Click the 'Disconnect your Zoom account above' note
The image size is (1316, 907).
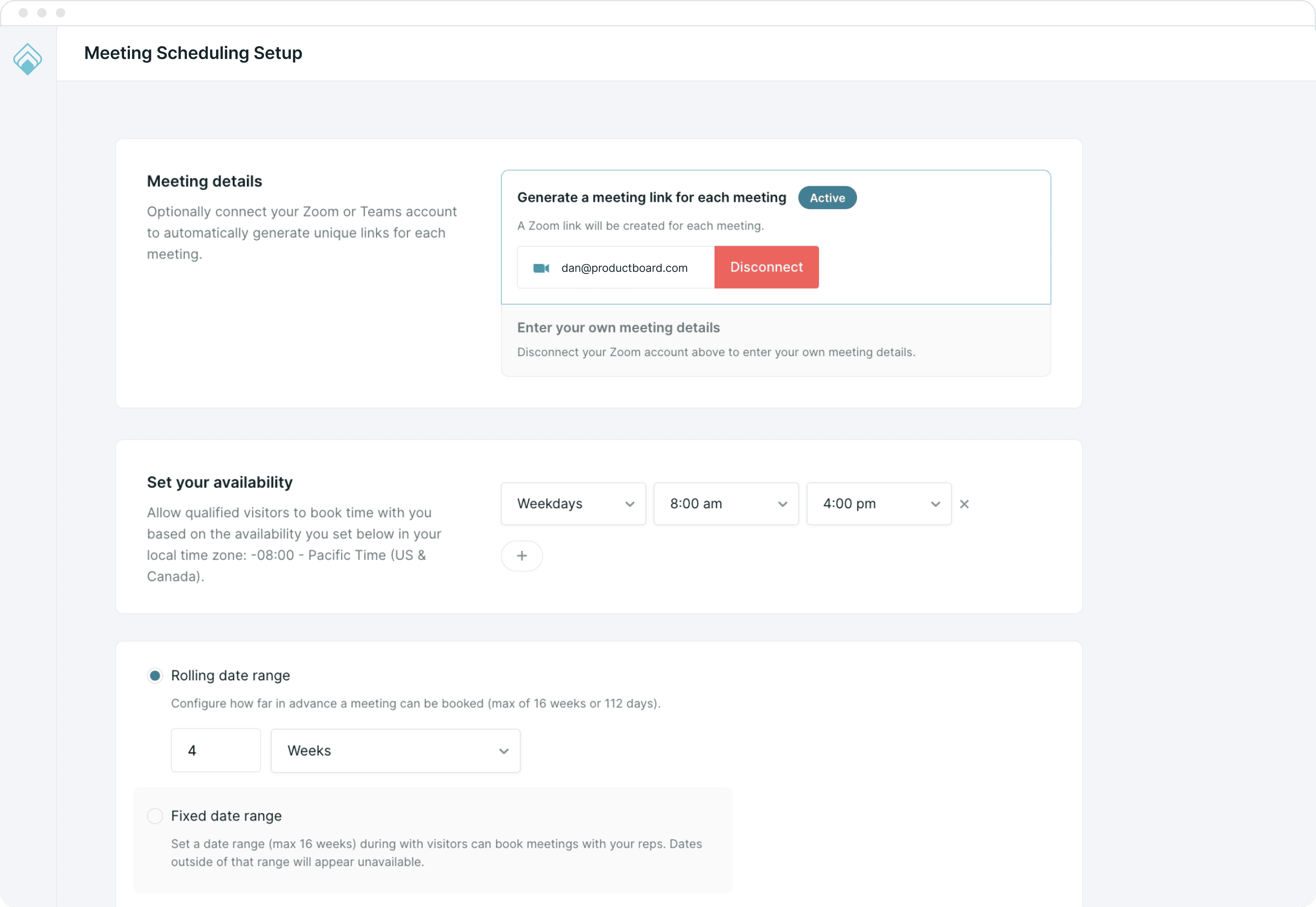coord(716,352)
